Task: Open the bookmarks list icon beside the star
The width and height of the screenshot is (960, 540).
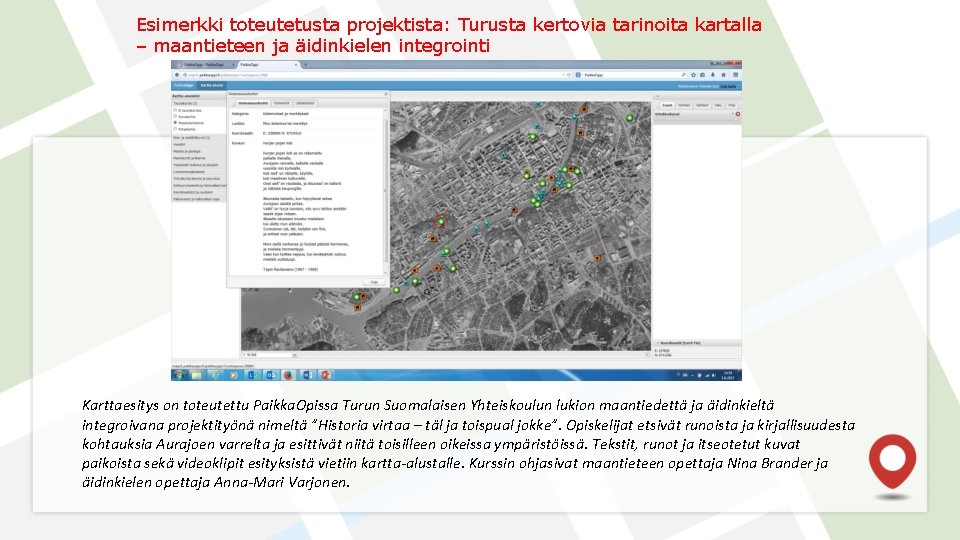Action: coord(702,75)
